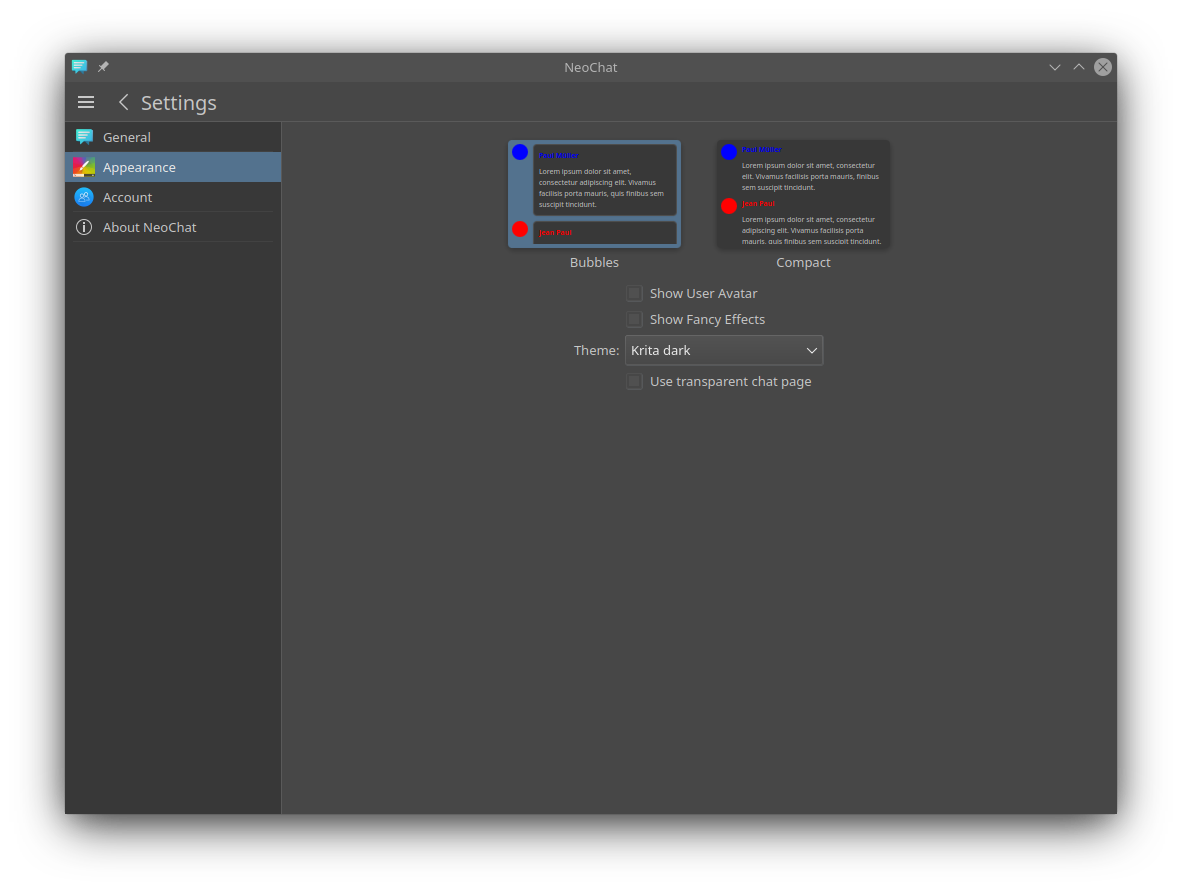Expand Theme list via its chevron arrow

coord(812,350)
